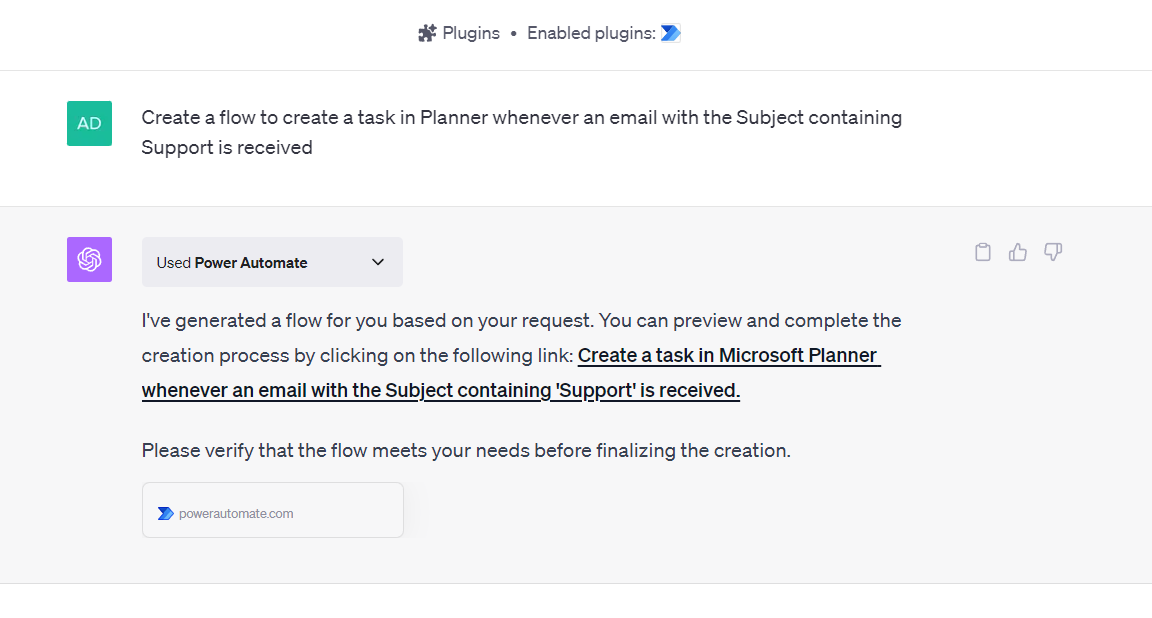Image resolution: width=1152 pixels, height=618 pixels.
Task: Open the 'Create a task in Microsoft Planner' link
Action: (727, 355)
